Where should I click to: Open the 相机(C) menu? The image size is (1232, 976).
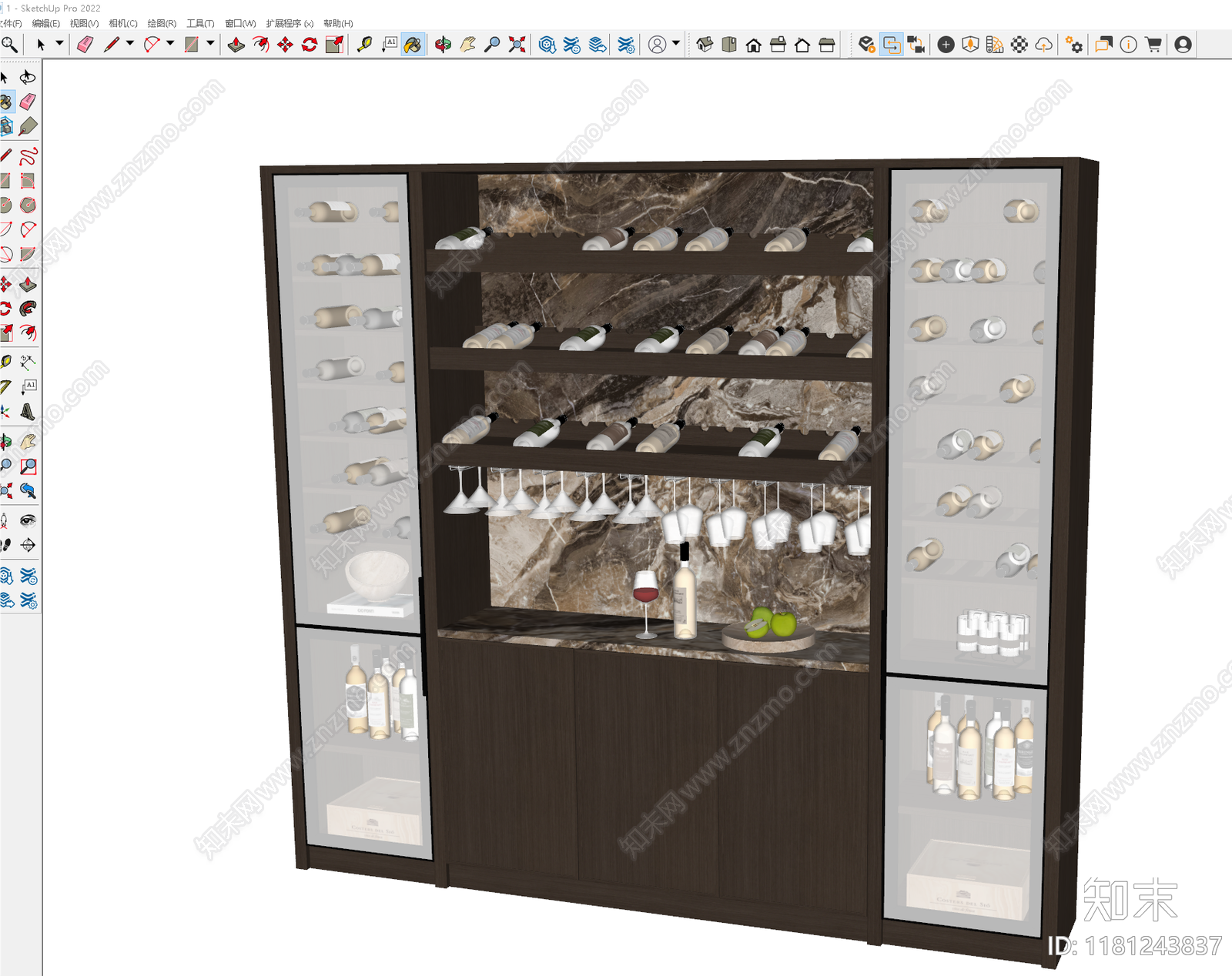[x=123, y=24]
